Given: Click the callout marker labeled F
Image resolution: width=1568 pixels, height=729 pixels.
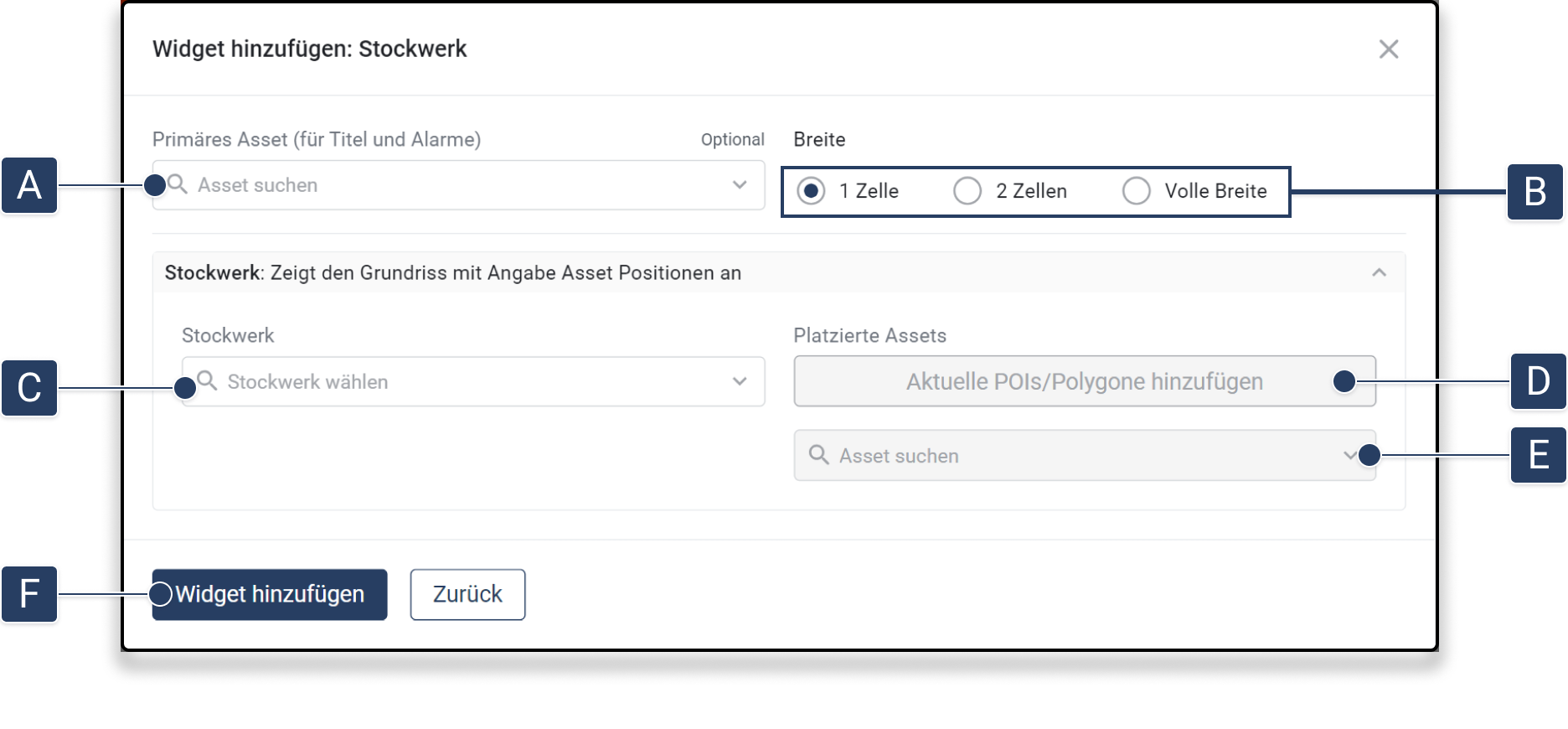Looking at the screenshot, I should (x=29, y=594).
